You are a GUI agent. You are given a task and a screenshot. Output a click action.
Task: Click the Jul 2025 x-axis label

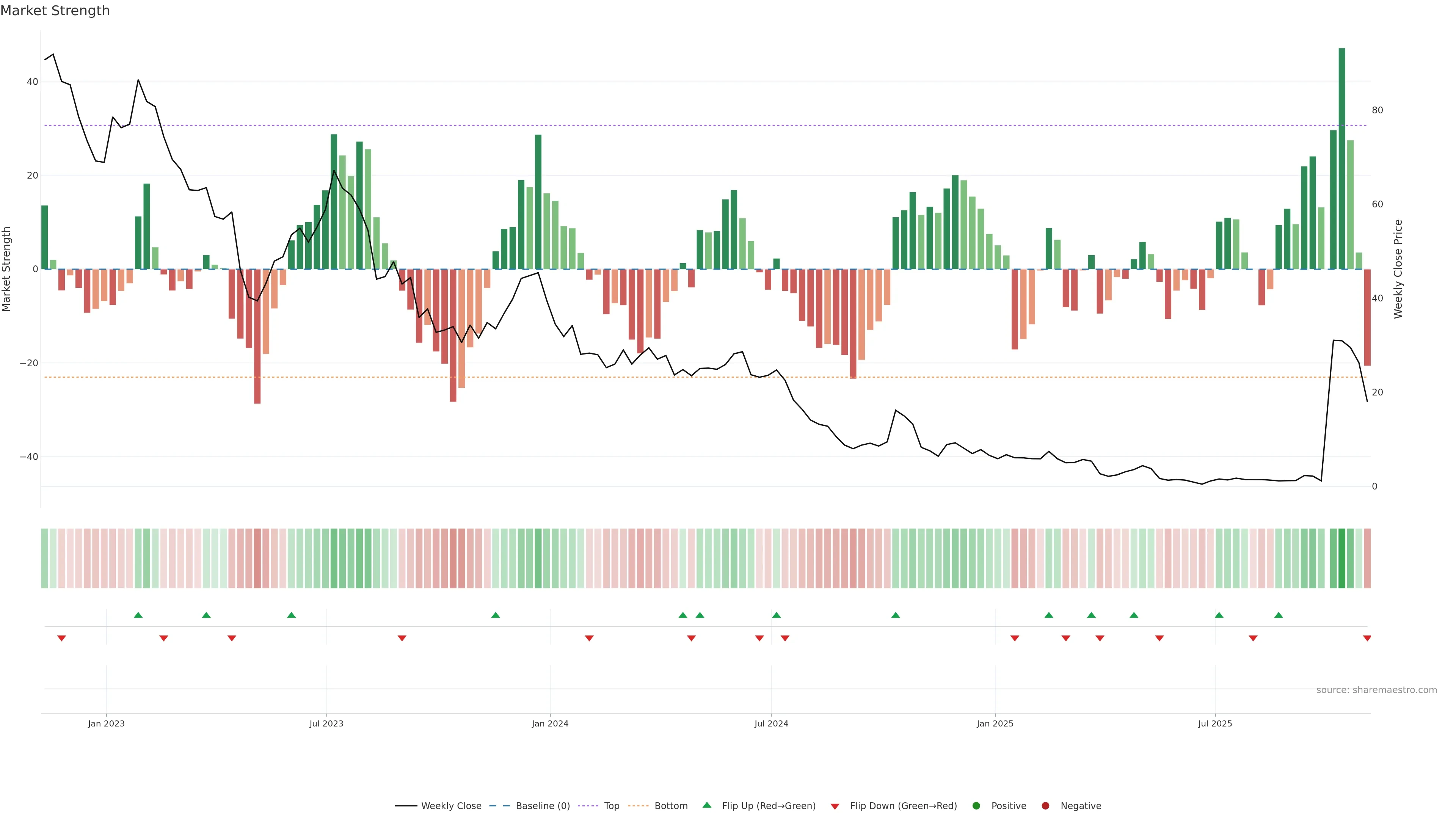(x=1214, y=723)
